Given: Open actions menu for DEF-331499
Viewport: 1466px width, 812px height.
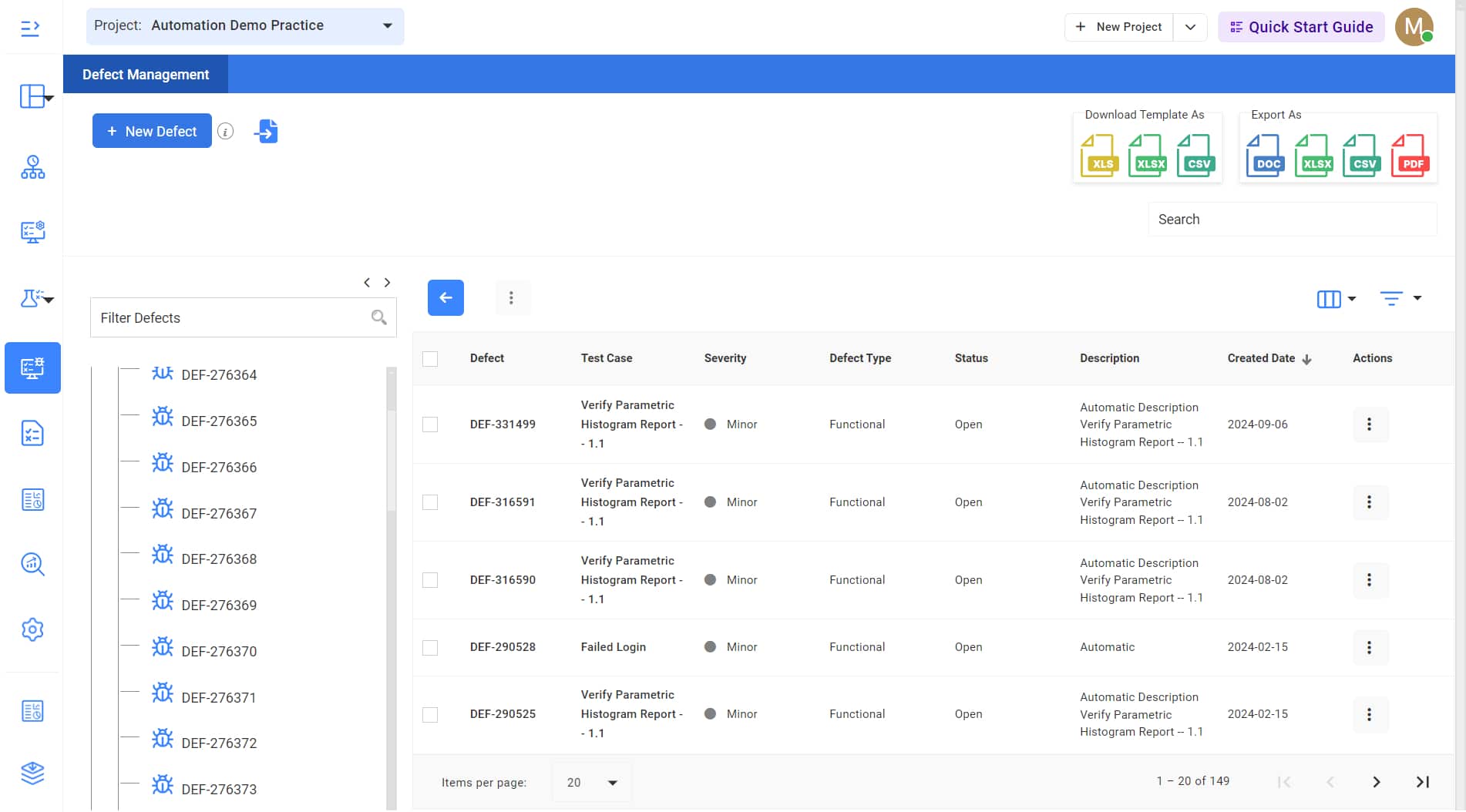Looking at the screenshot, I should [1369, 424].
